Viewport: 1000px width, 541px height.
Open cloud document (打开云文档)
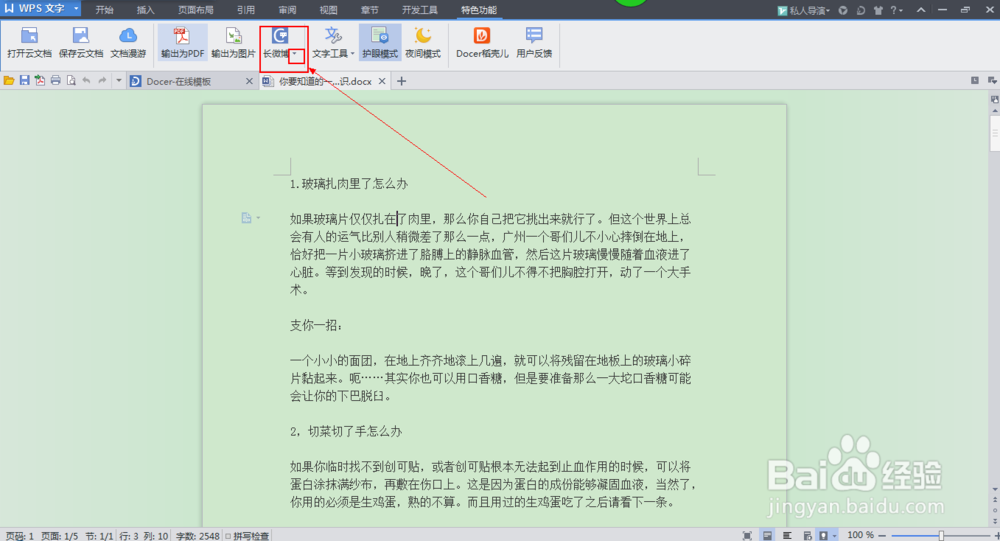tap(29, 43)
